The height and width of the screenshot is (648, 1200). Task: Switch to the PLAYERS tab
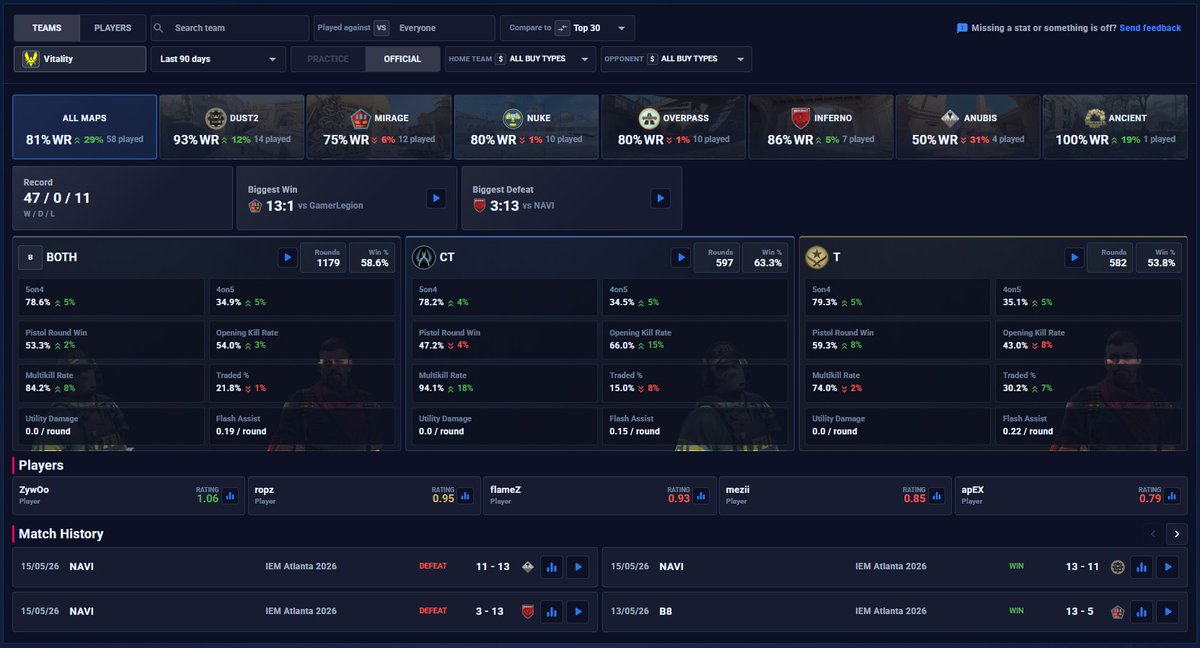(x=113, y=28)
